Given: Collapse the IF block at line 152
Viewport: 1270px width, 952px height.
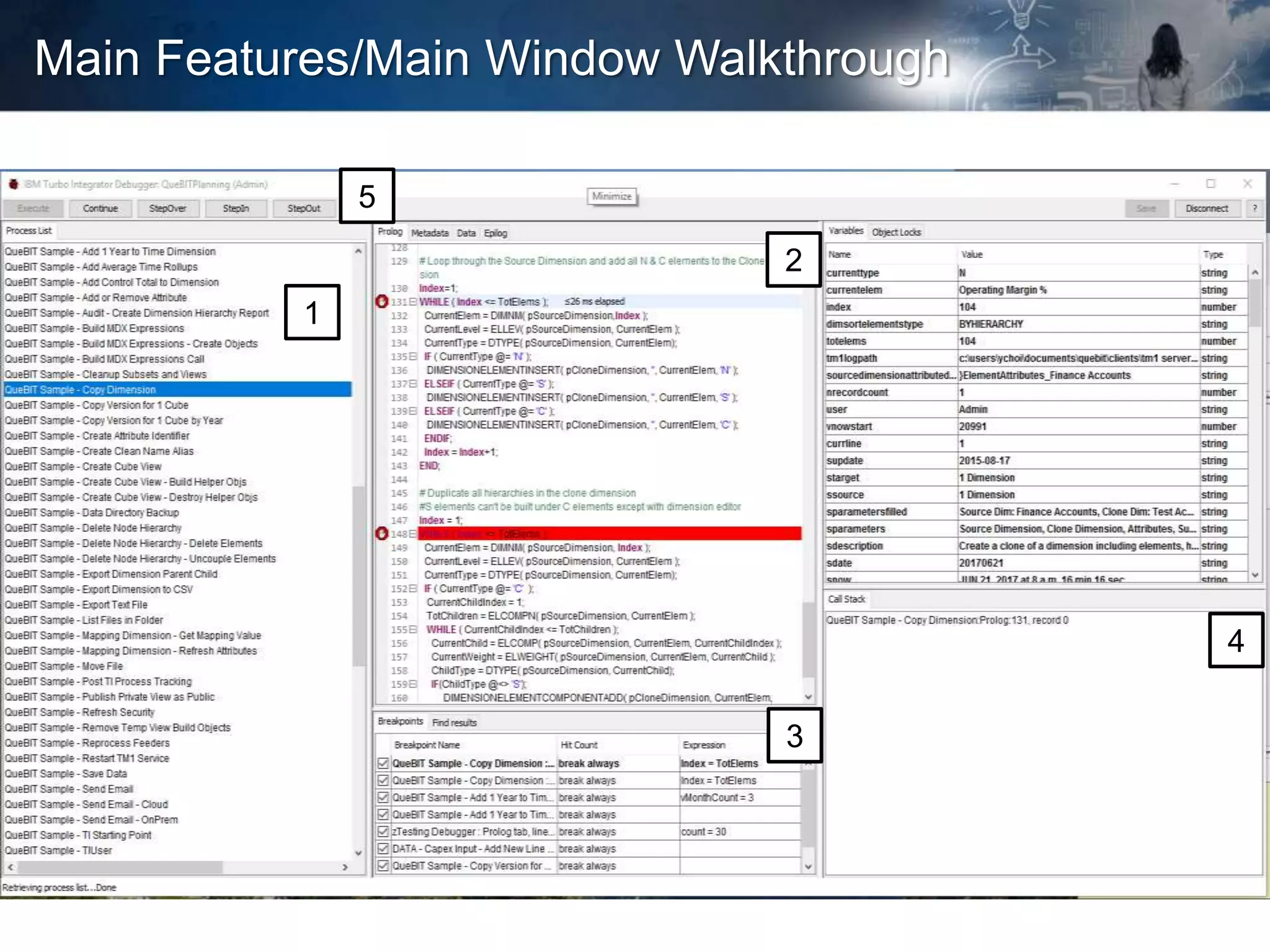Looking at the screenshot, I should (413, 588).
